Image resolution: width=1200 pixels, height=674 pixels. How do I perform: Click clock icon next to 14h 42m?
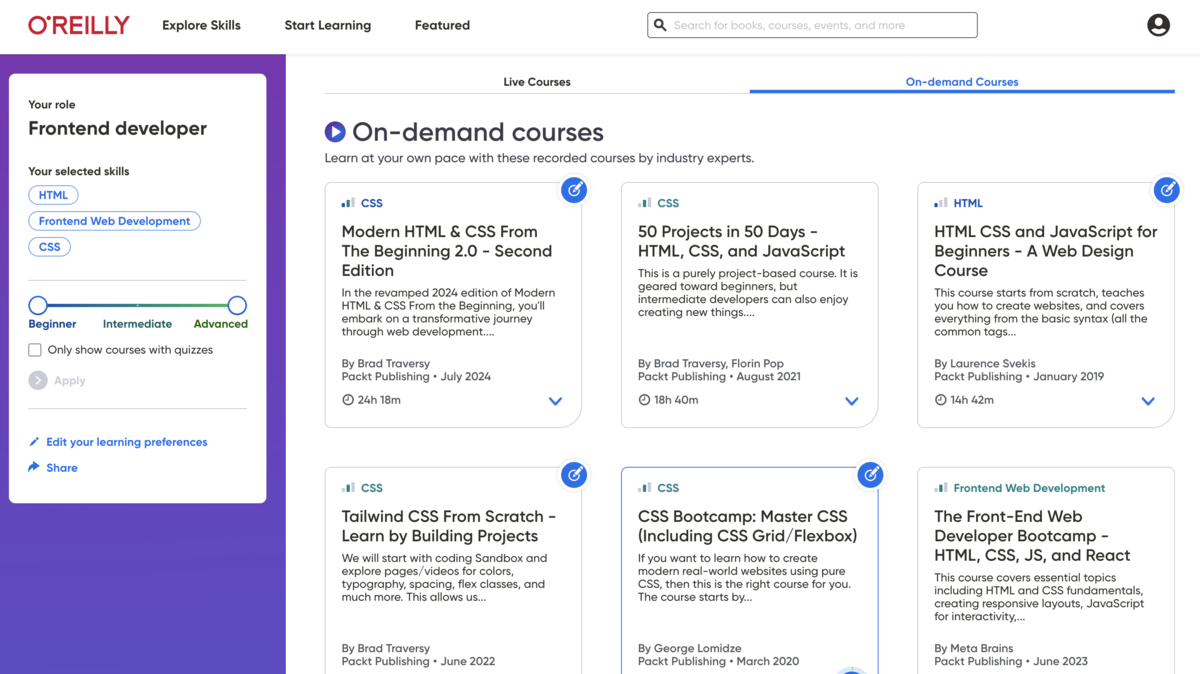(x=940, y=400)
